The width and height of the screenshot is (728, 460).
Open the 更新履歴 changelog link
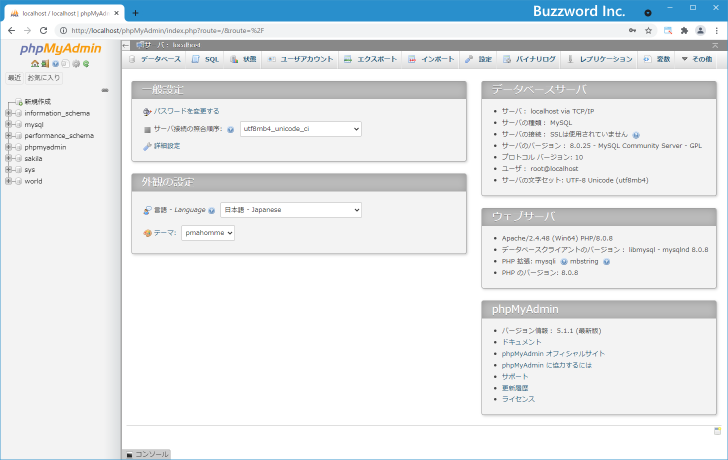click(515, 388)
